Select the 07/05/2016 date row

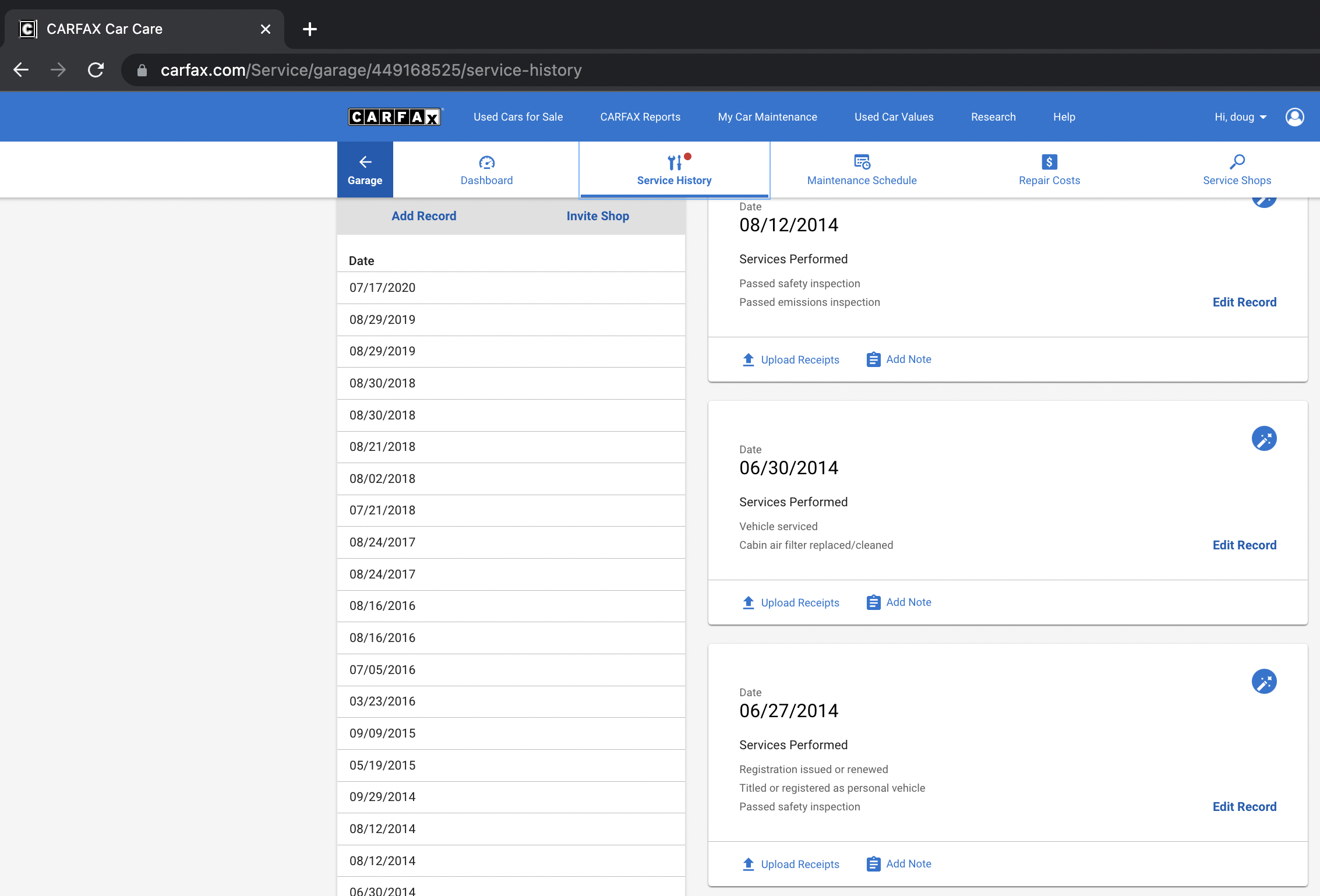tap(511, 670)
